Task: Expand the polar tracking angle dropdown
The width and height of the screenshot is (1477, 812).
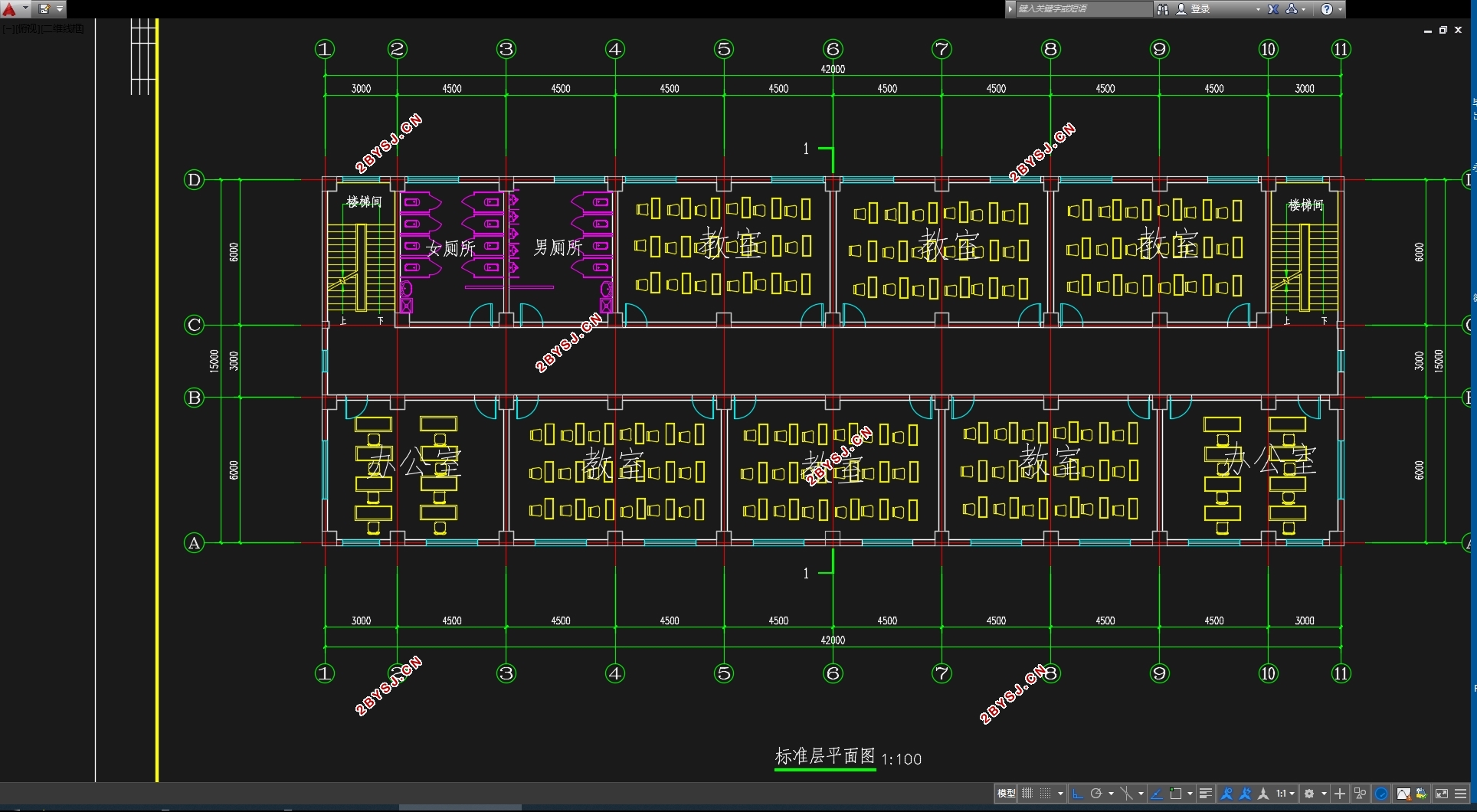Action: 1111,794
